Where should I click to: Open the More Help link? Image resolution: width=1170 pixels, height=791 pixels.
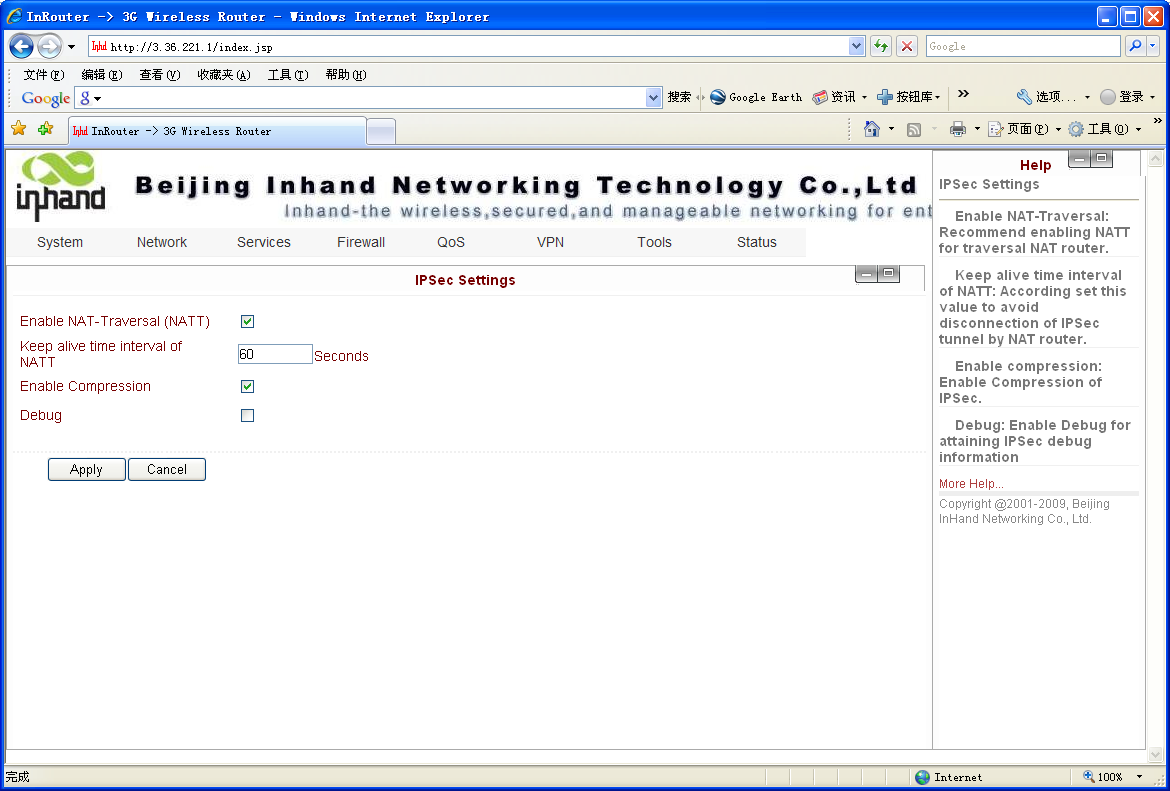(970, 484)
